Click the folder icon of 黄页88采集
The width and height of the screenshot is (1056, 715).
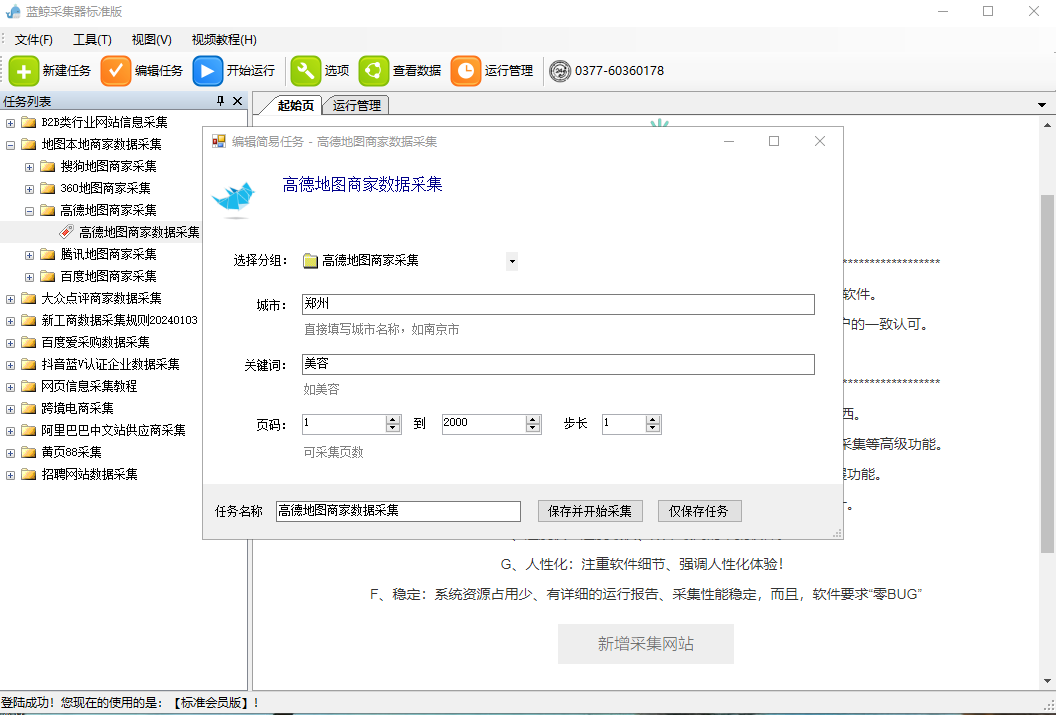[x=28, y=452]
